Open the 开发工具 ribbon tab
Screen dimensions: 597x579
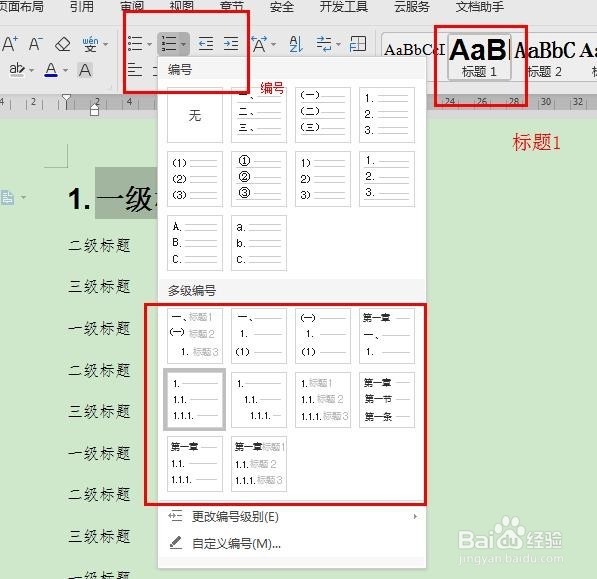[x=344, y=7]
